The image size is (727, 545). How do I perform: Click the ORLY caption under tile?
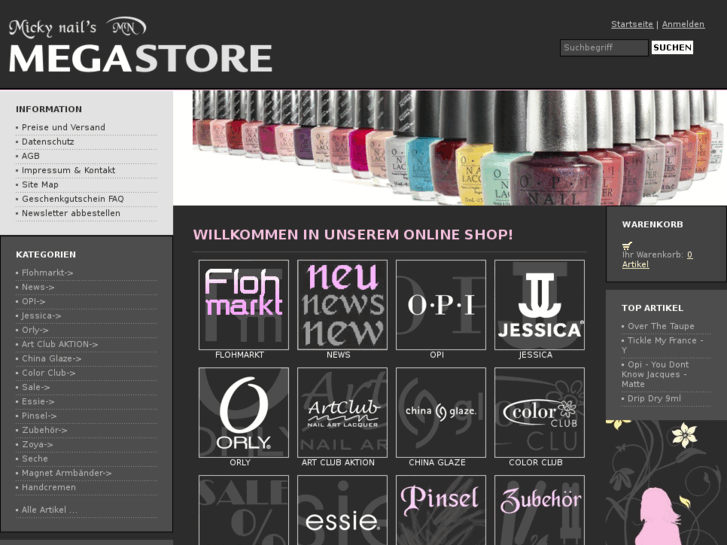pyautogui.click(x=240, y=462)
